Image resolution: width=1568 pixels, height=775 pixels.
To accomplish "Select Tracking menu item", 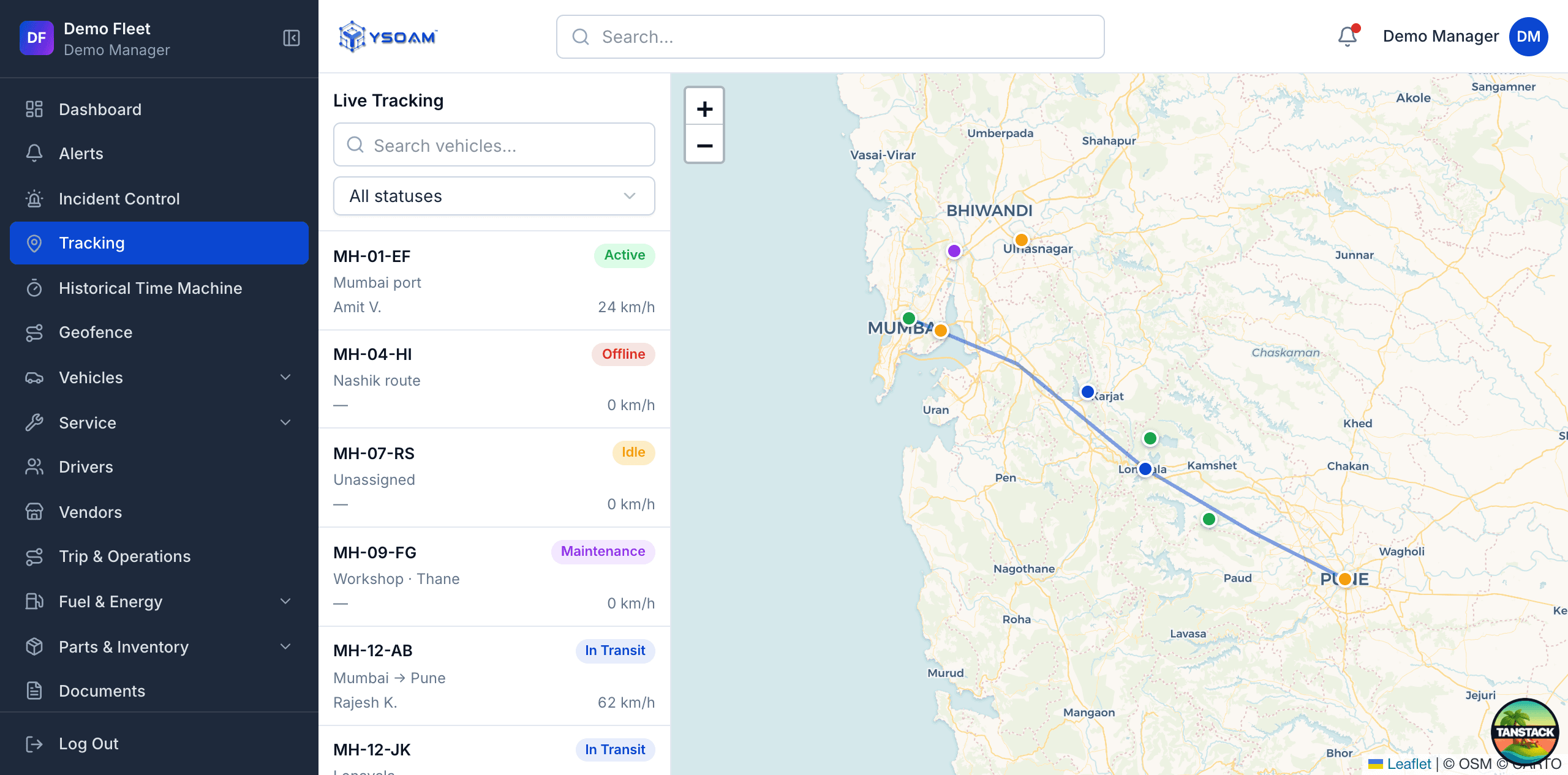I will (x=159, y=243).
